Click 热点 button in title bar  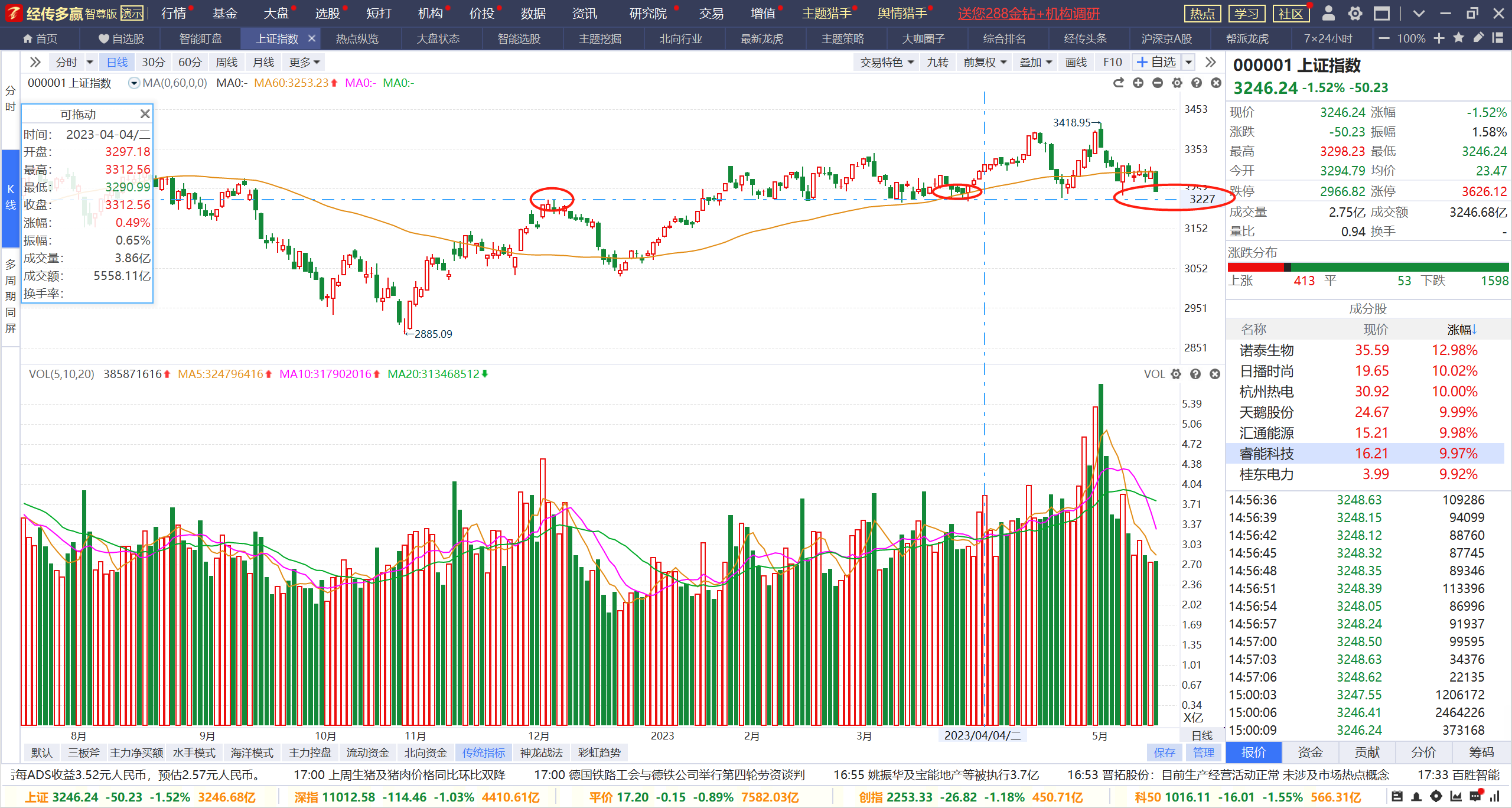tap(1202, 13)
